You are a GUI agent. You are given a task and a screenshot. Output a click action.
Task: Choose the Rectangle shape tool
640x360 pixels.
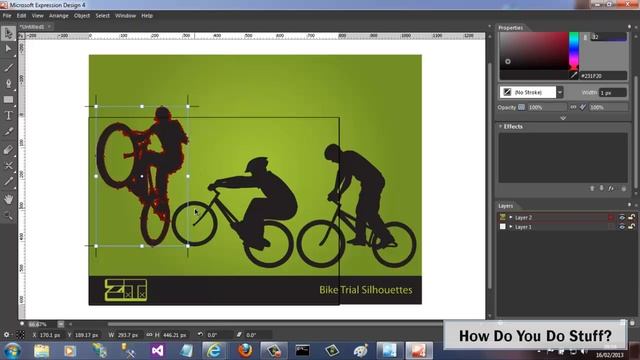tap(8, 100)
